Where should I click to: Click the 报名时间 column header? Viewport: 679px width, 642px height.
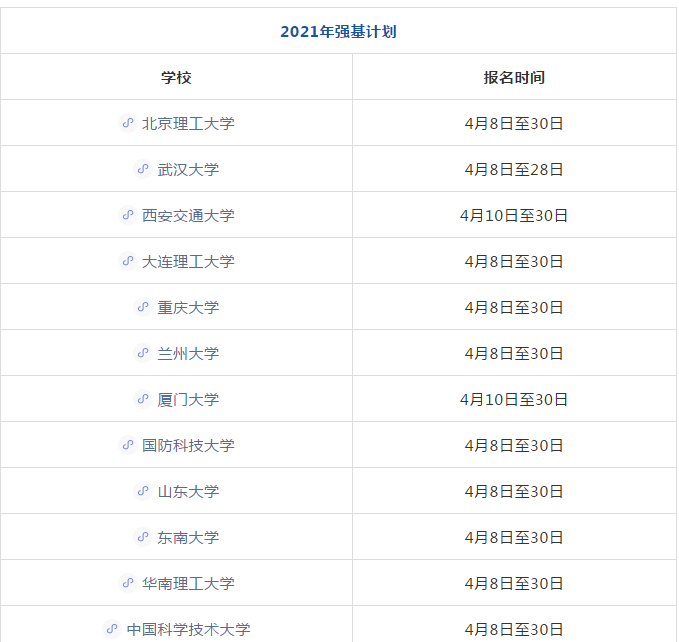pyautogui.click(x=514, y=77)
